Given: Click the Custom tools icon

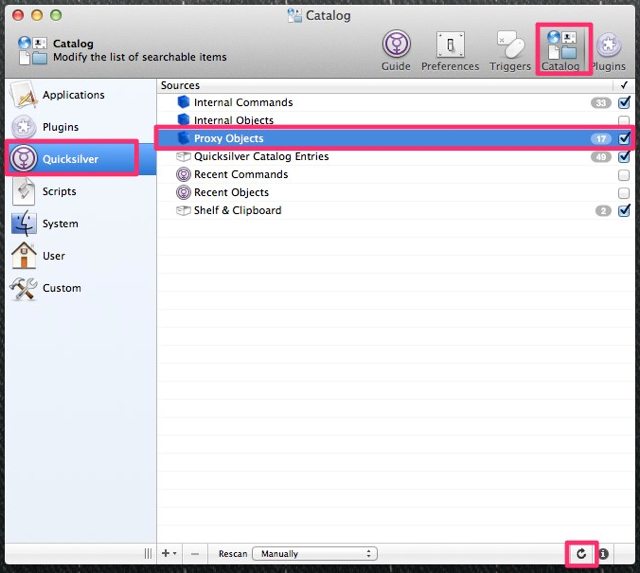Looking at the screenshot, I should (x=24, y=288).
